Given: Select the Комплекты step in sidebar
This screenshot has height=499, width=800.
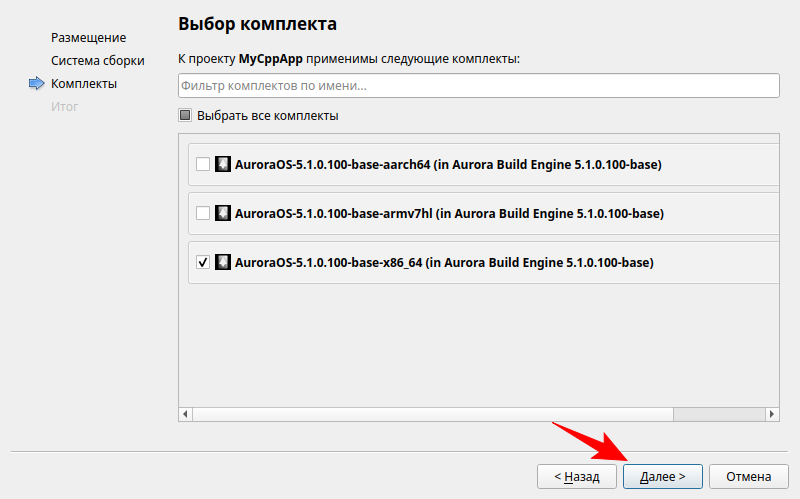Looking at the screenshot, I should [x=84, y=84].
